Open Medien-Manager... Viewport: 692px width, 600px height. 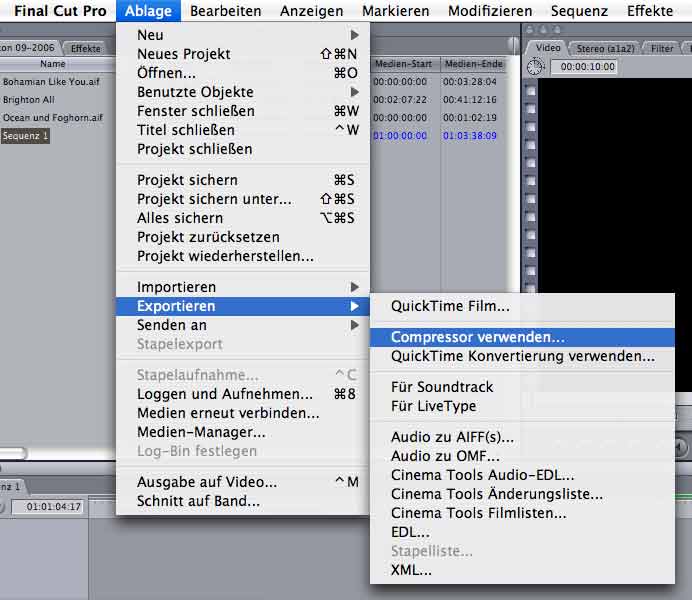243,432
